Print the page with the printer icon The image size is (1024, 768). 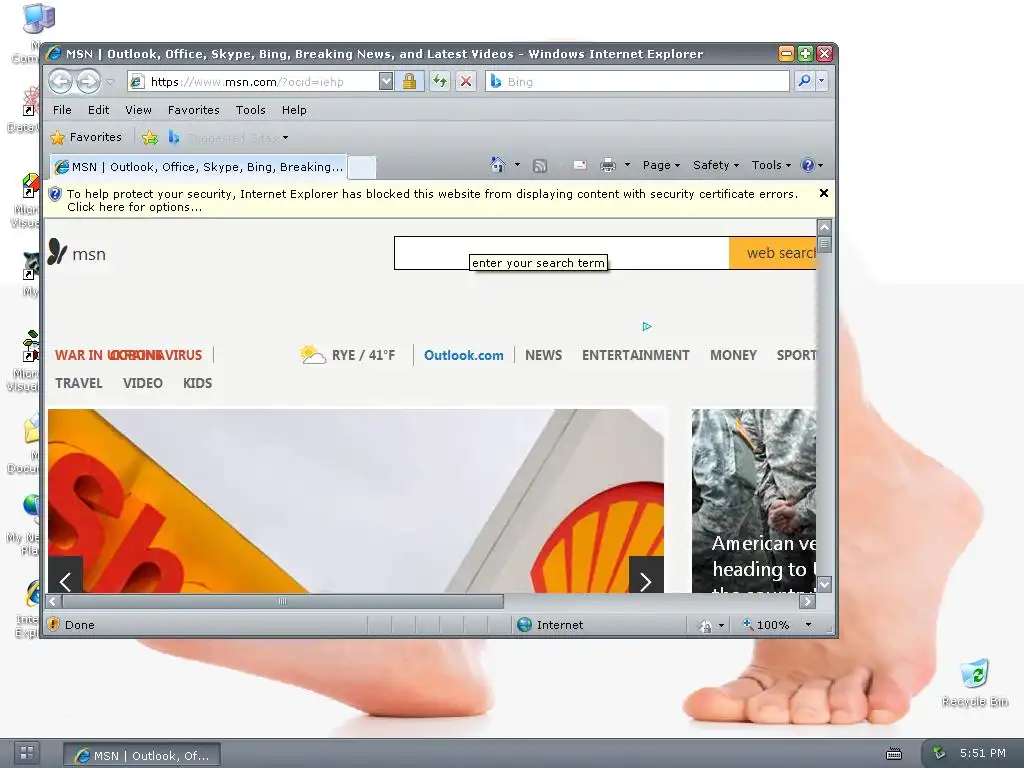point(607,165)
